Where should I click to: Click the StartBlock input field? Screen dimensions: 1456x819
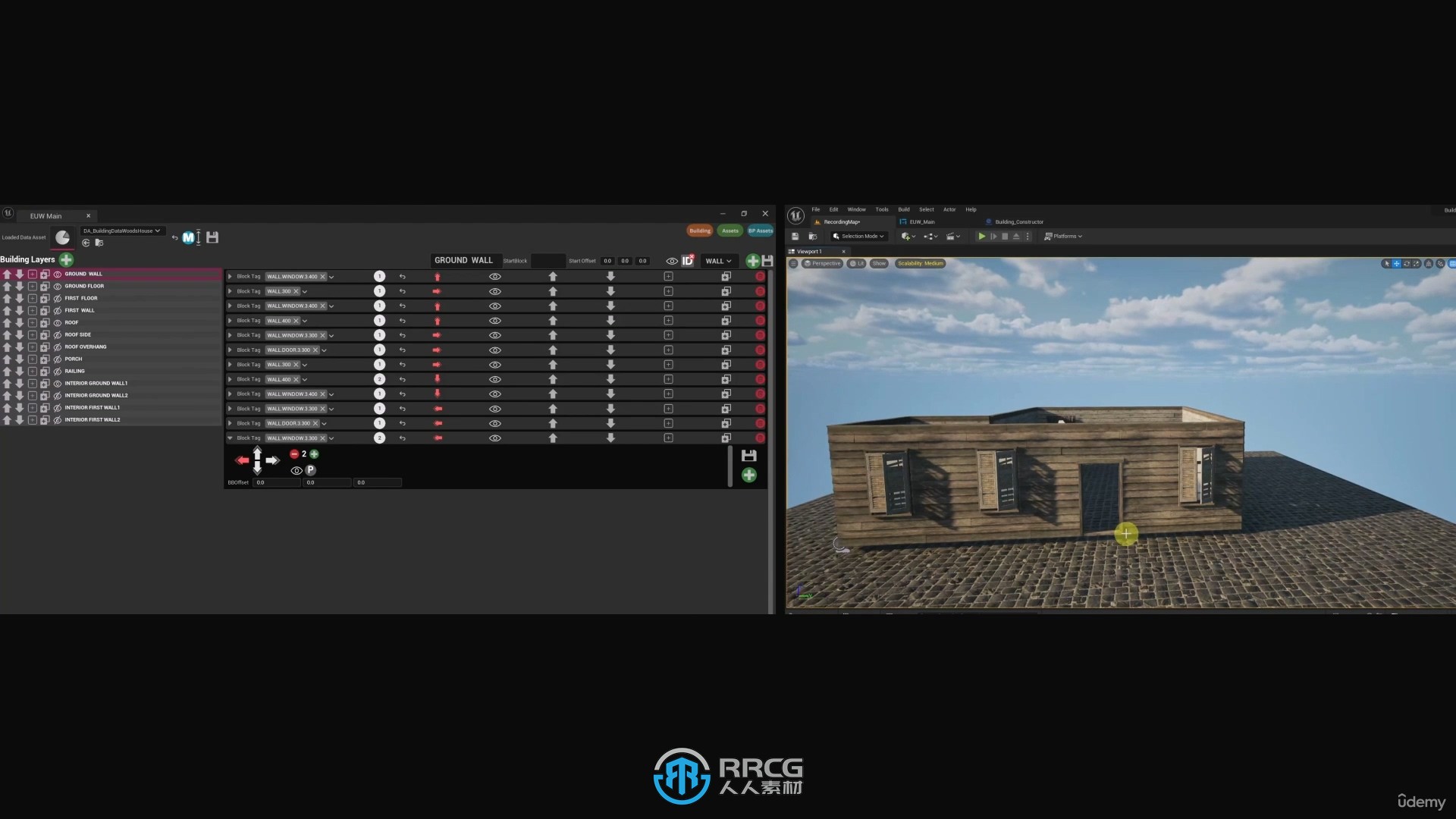[x=548, y=261]
